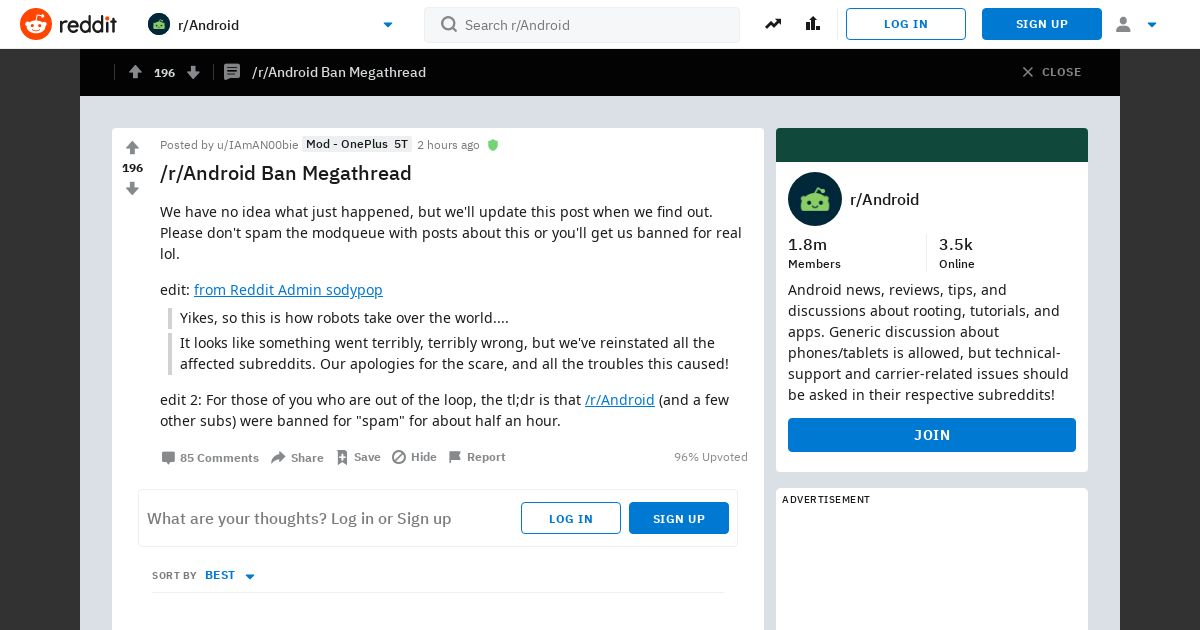1200x630 pixels.
Task: Open the user account menu icon
Action: (x=1123, y=24)
